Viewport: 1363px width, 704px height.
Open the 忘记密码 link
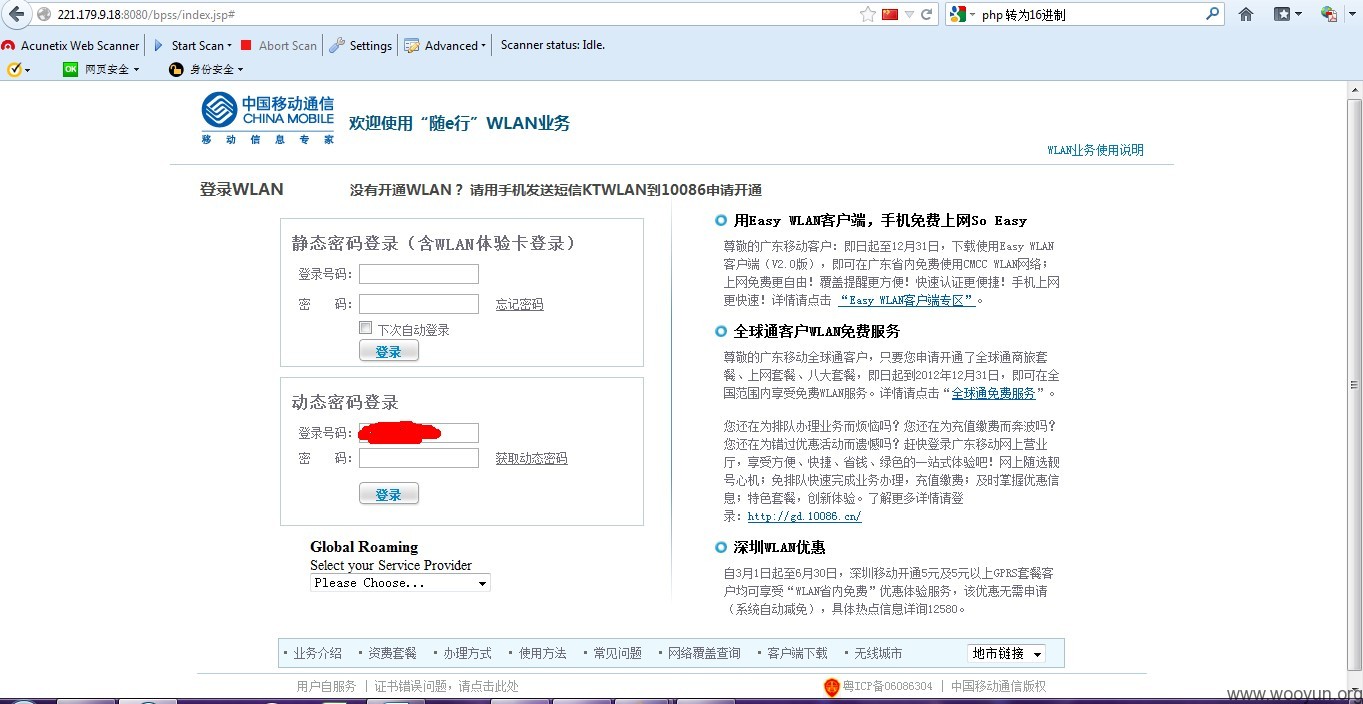point(519,304)
